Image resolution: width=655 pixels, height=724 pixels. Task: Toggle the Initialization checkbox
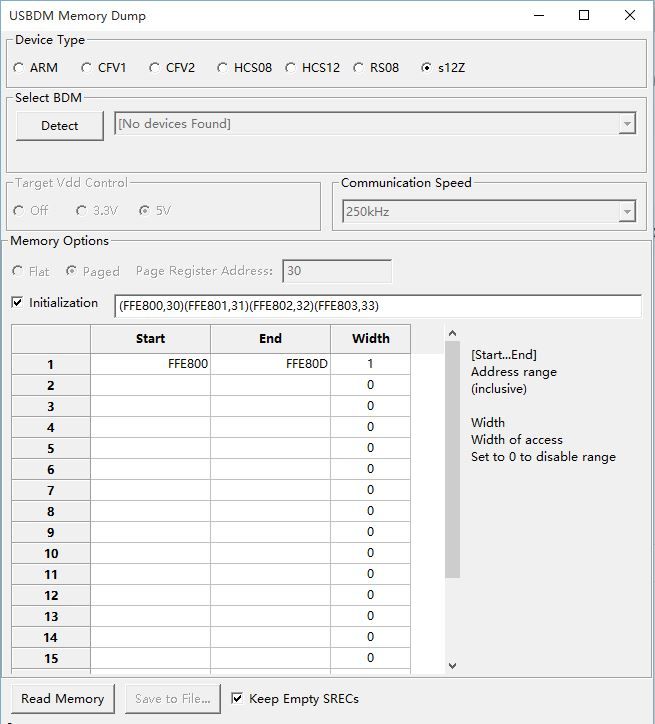click(17, 302)
